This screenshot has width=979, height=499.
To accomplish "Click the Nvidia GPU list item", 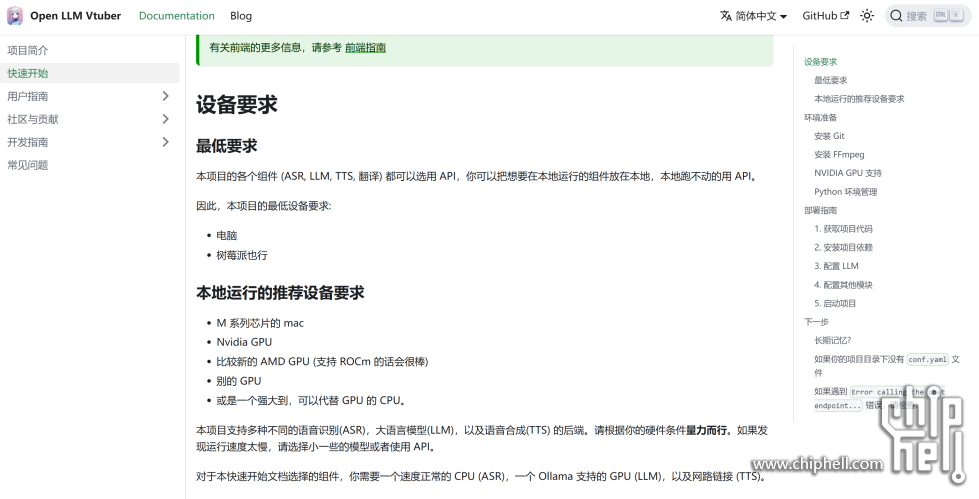I will 244,342.
